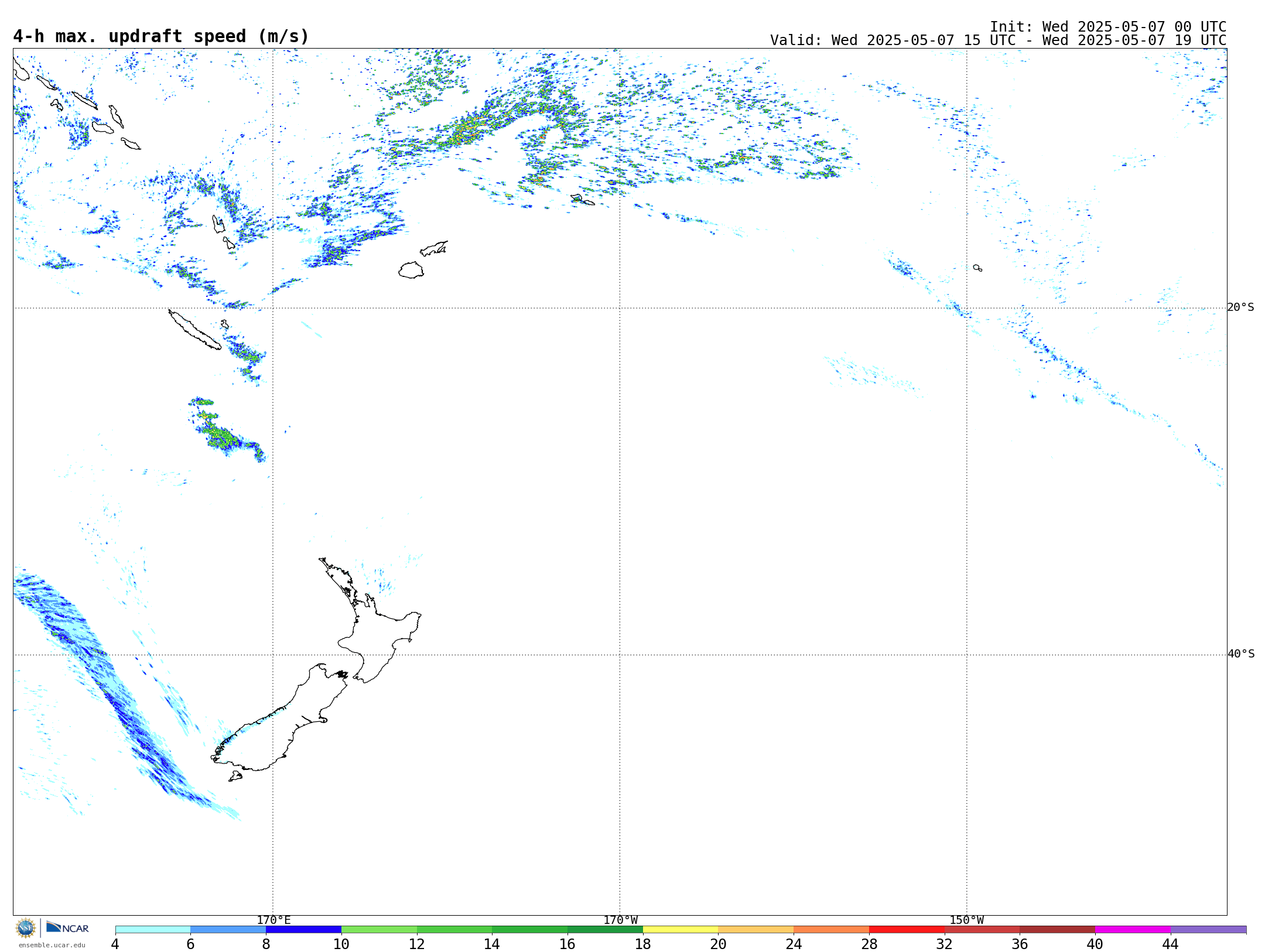
Task: Click the colorbar tick label '10'
Action: click(341, 944)
